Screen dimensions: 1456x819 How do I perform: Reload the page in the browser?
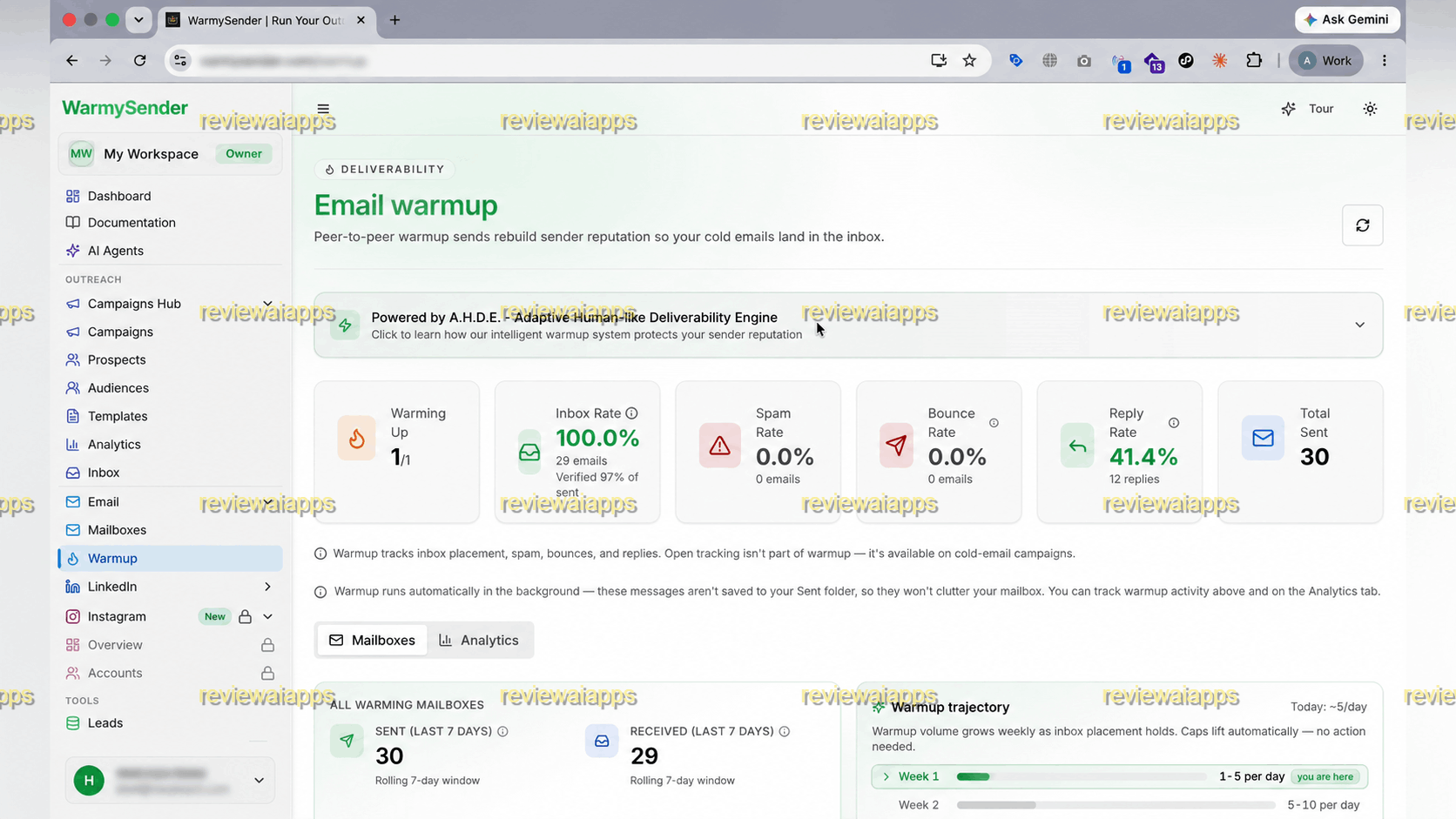coord(140,61)
